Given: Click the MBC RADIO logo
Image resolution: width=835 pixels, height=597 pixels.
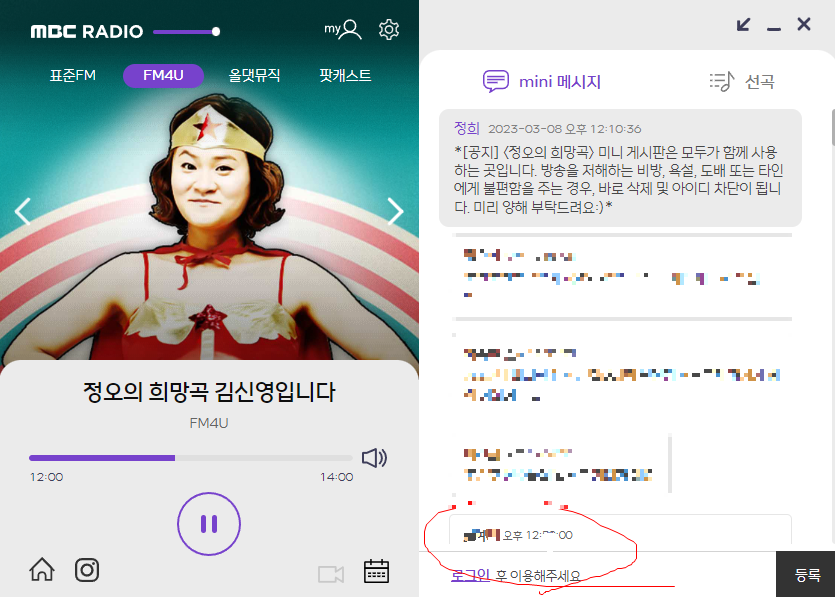Looking at the screenshot, I should pos(87,32).
